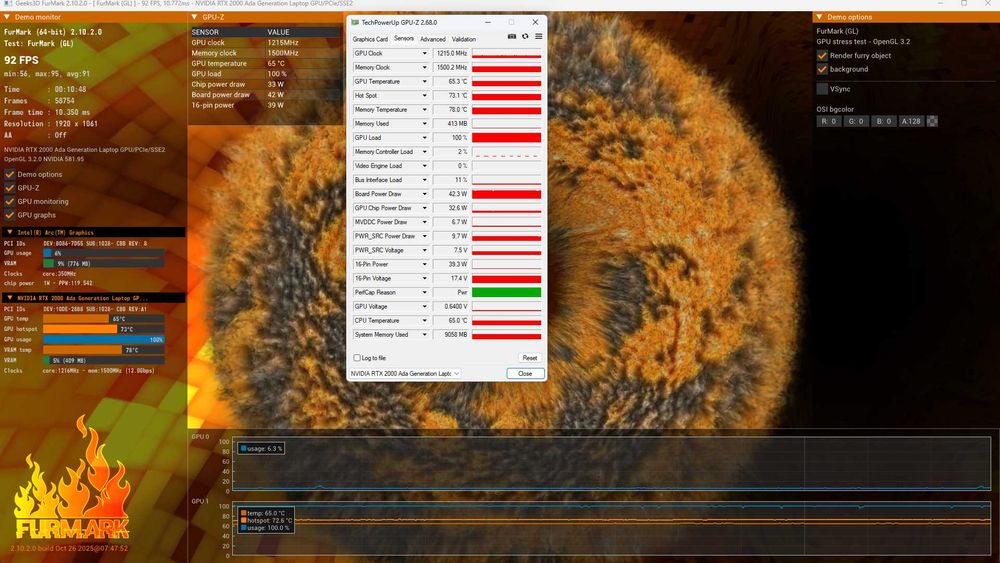The width and height of the screenshot is (1000, 563).
Task: Click the usage 6.3 % legend in GPU 0 graph
Action: click(x=261, y=449)
